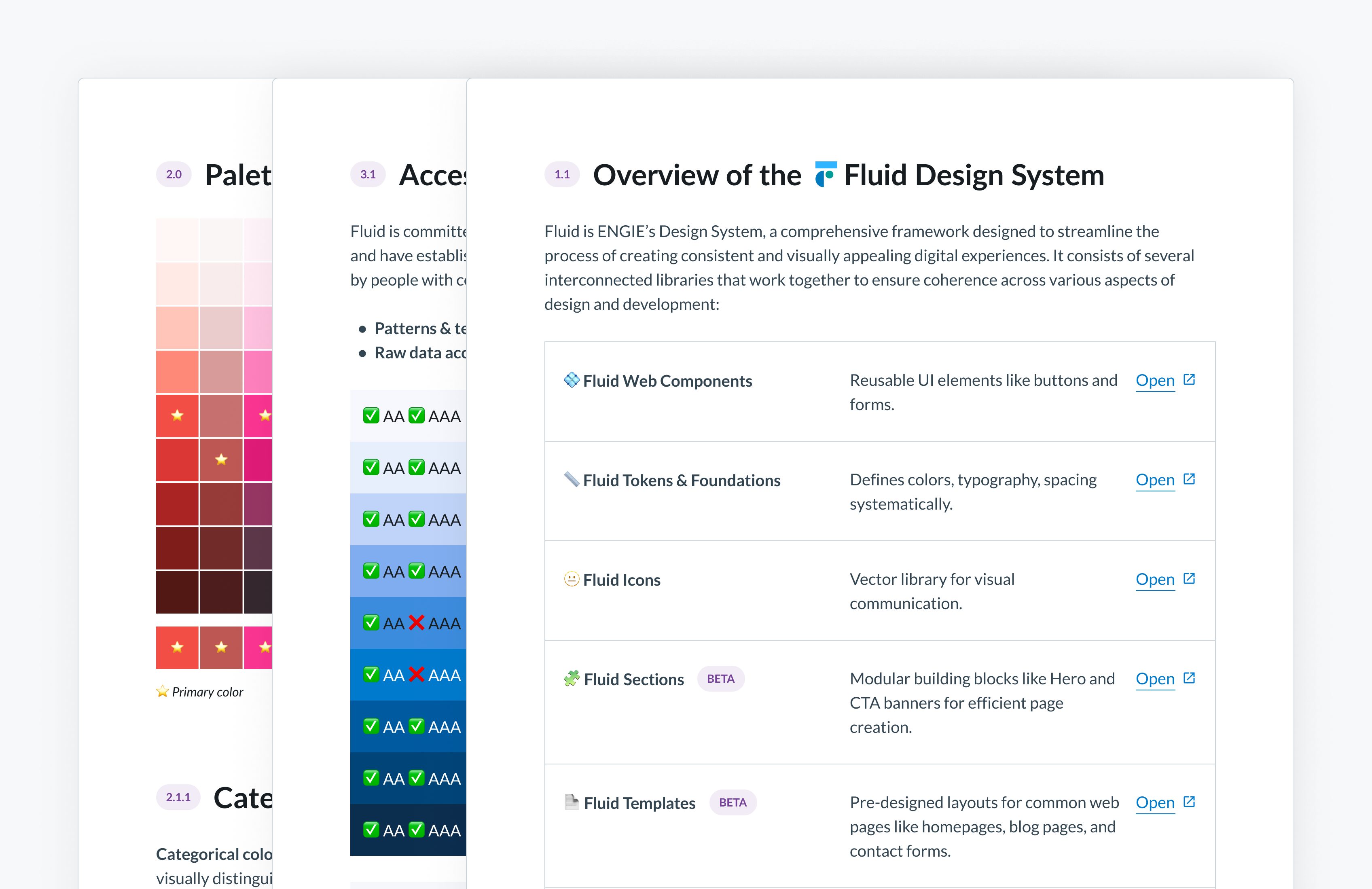
Task: Click the "Defines colors, typography, spacing systematically." description
Action: tap(973, 492)
